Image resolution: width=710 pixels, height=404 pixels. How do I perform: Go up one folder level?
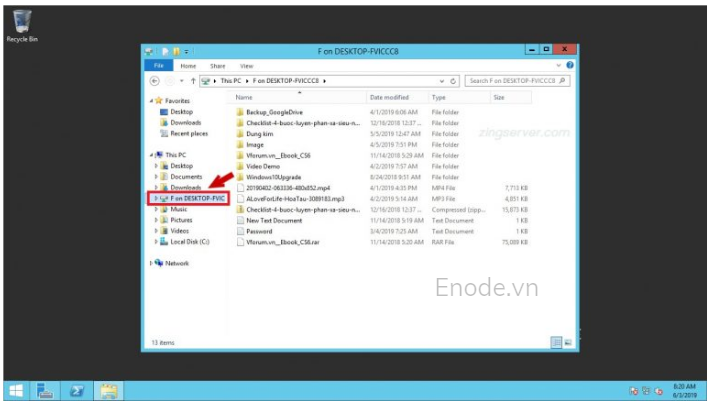point(193,81)
